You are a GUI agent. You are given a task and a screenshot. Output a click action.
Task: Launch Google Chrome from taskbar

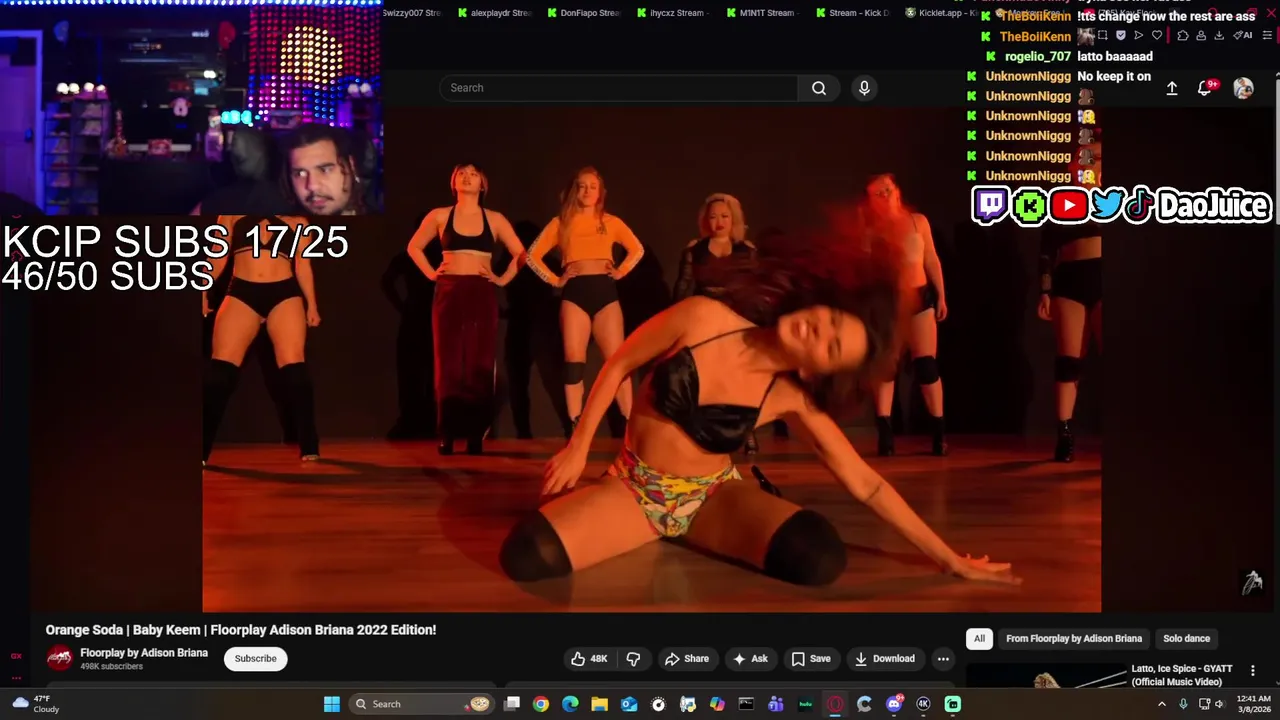(x=541, y=704)
